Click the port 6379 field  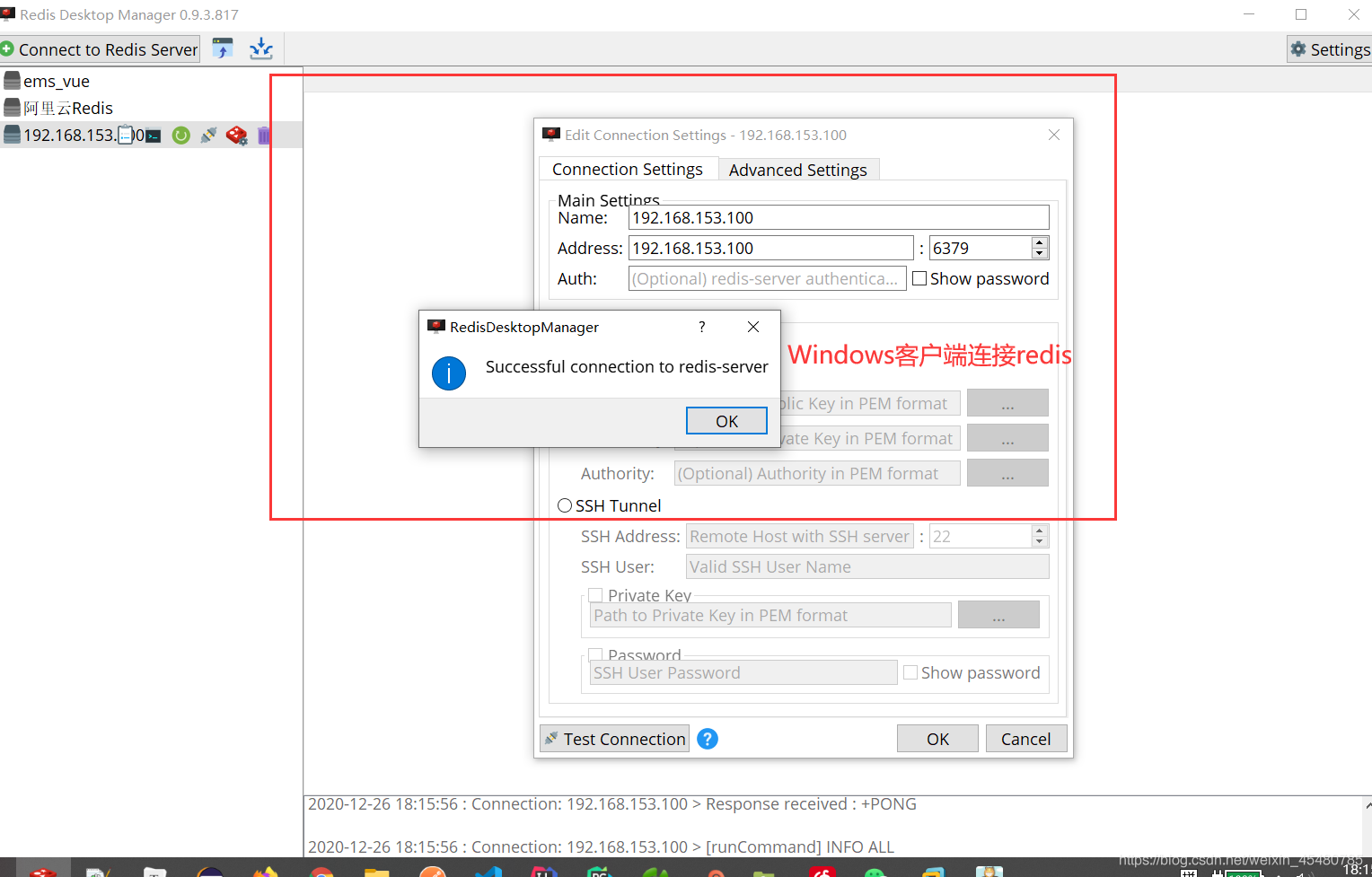pos(981,248)
